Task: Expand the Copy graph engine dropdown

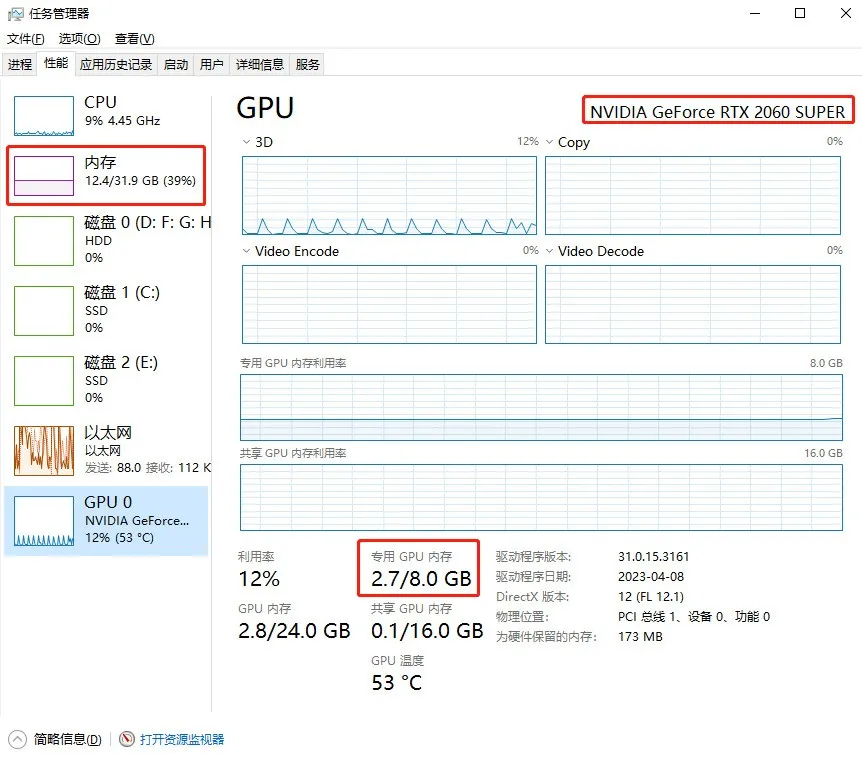Action: point(550,142)
